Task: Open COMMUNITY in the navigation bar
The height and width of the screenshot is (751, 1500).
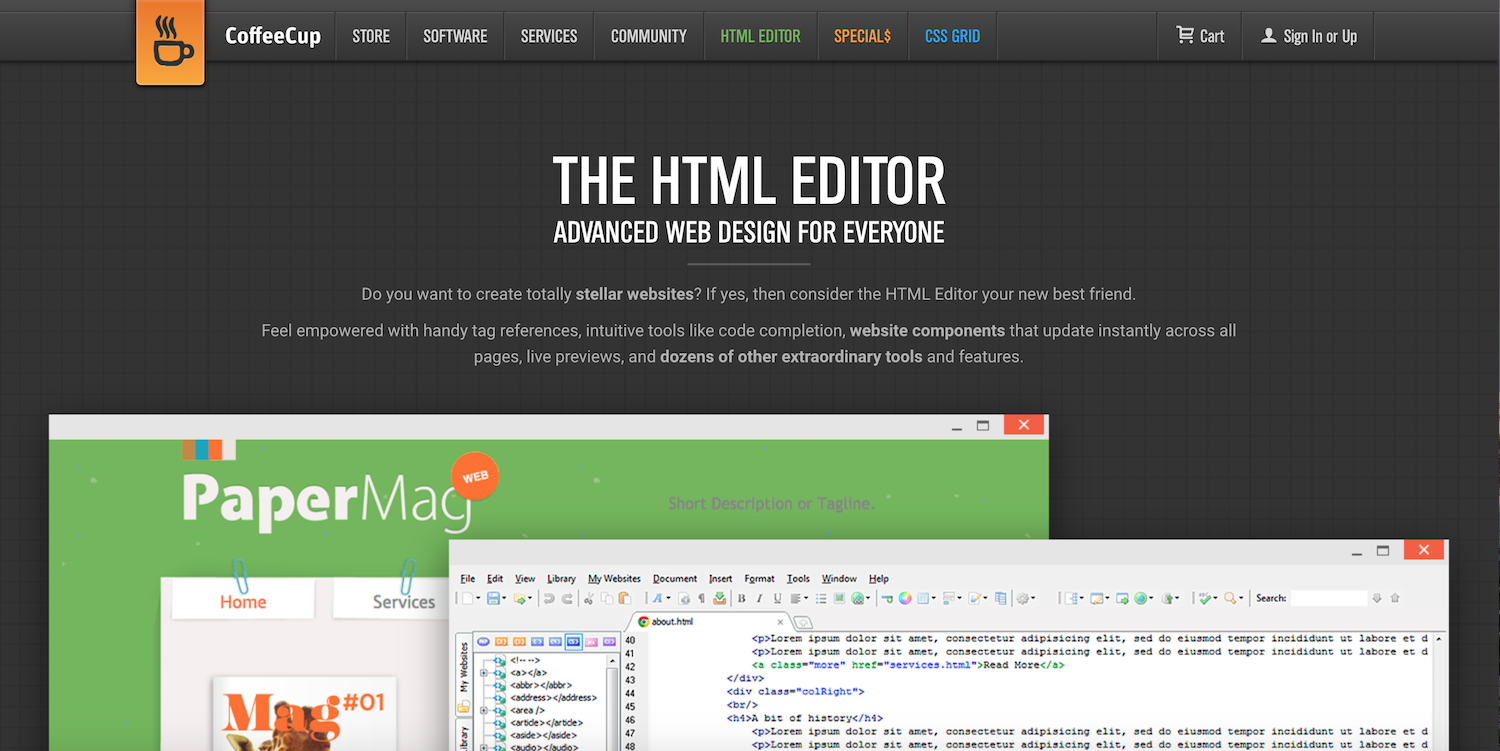Action: tap(649, 36)
